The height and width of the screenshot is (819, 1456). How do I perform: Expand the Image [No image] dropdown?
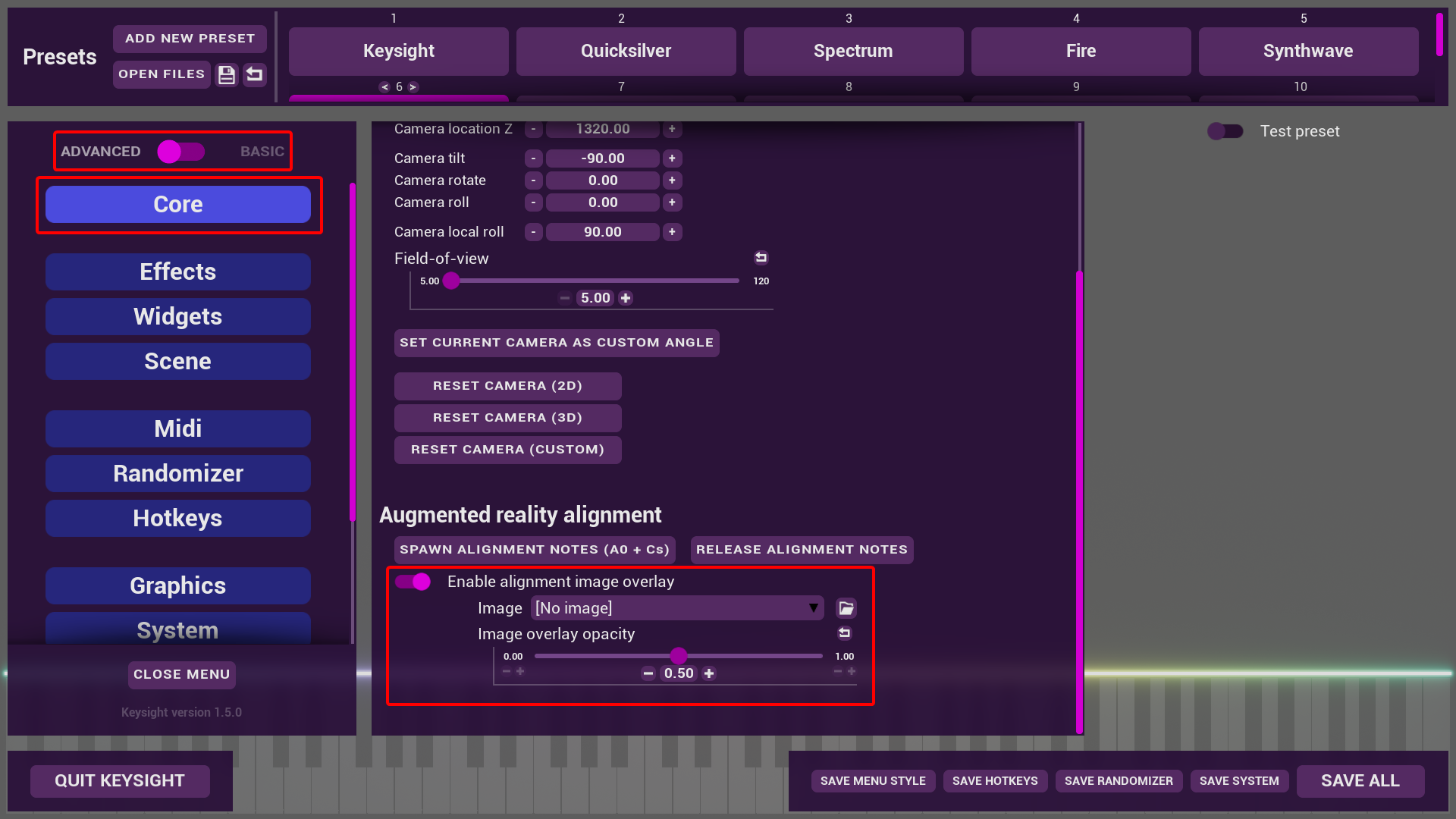tap(676, 608)
